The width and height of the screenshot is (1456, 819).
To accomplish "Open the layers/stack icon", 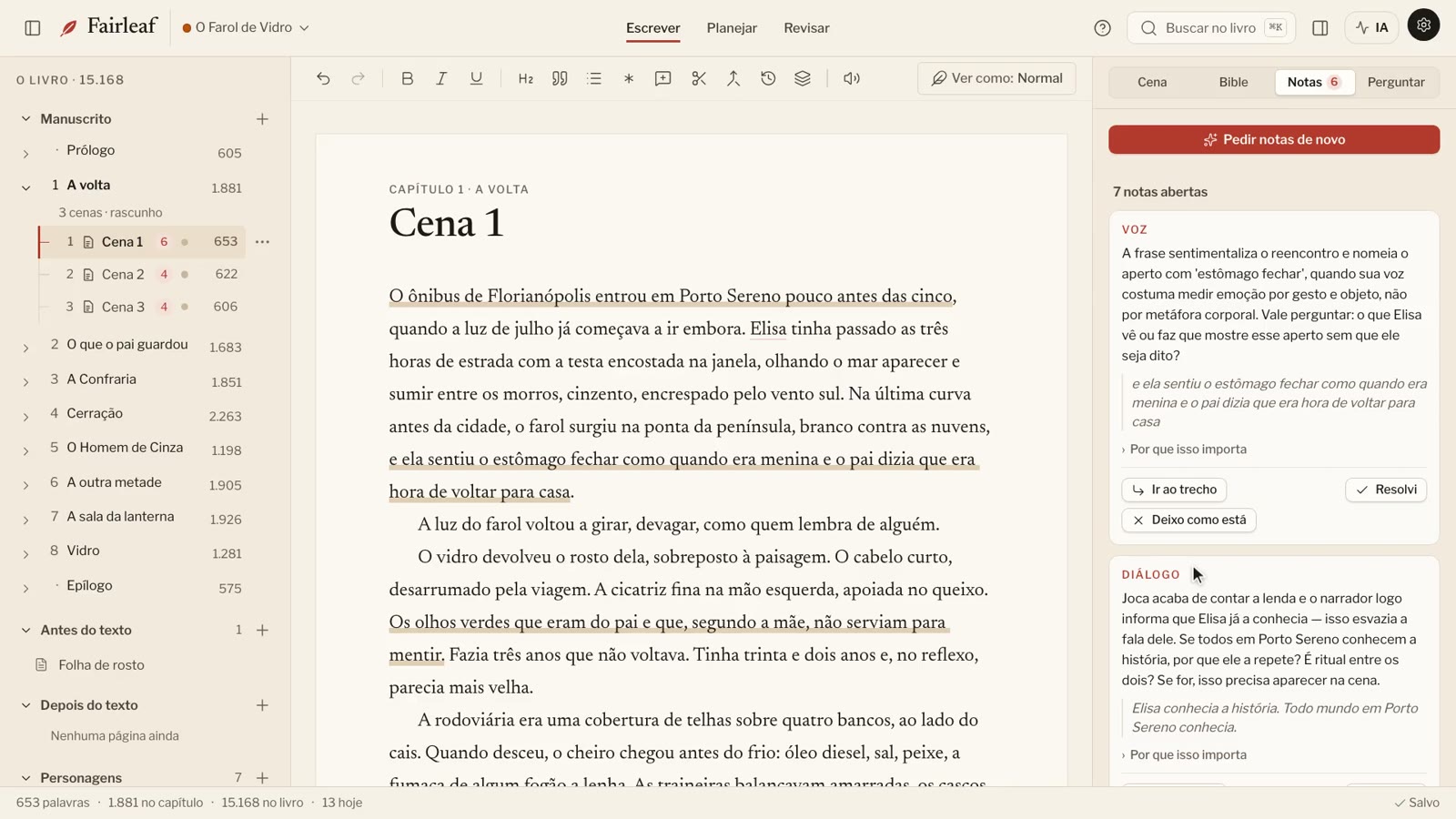I will pos(803,78).
